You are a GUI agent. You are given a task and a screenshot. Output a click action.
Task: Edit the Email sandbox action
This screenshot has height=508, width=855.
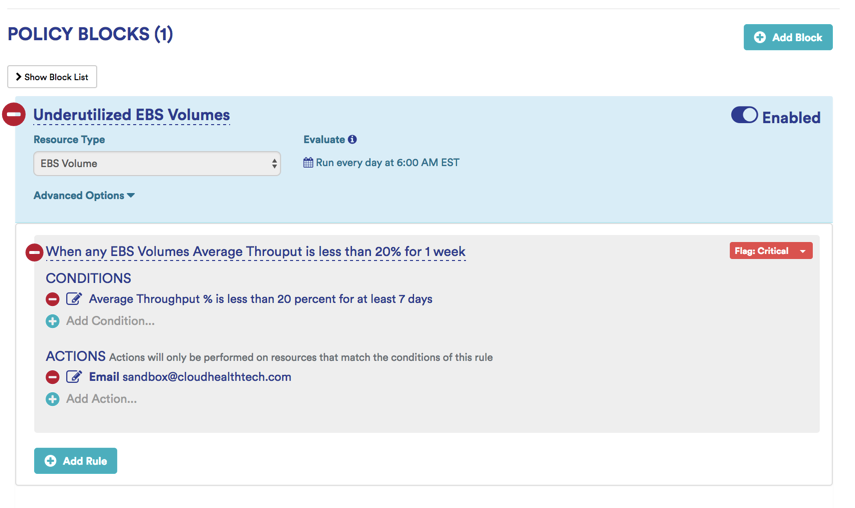pos(74,377)
